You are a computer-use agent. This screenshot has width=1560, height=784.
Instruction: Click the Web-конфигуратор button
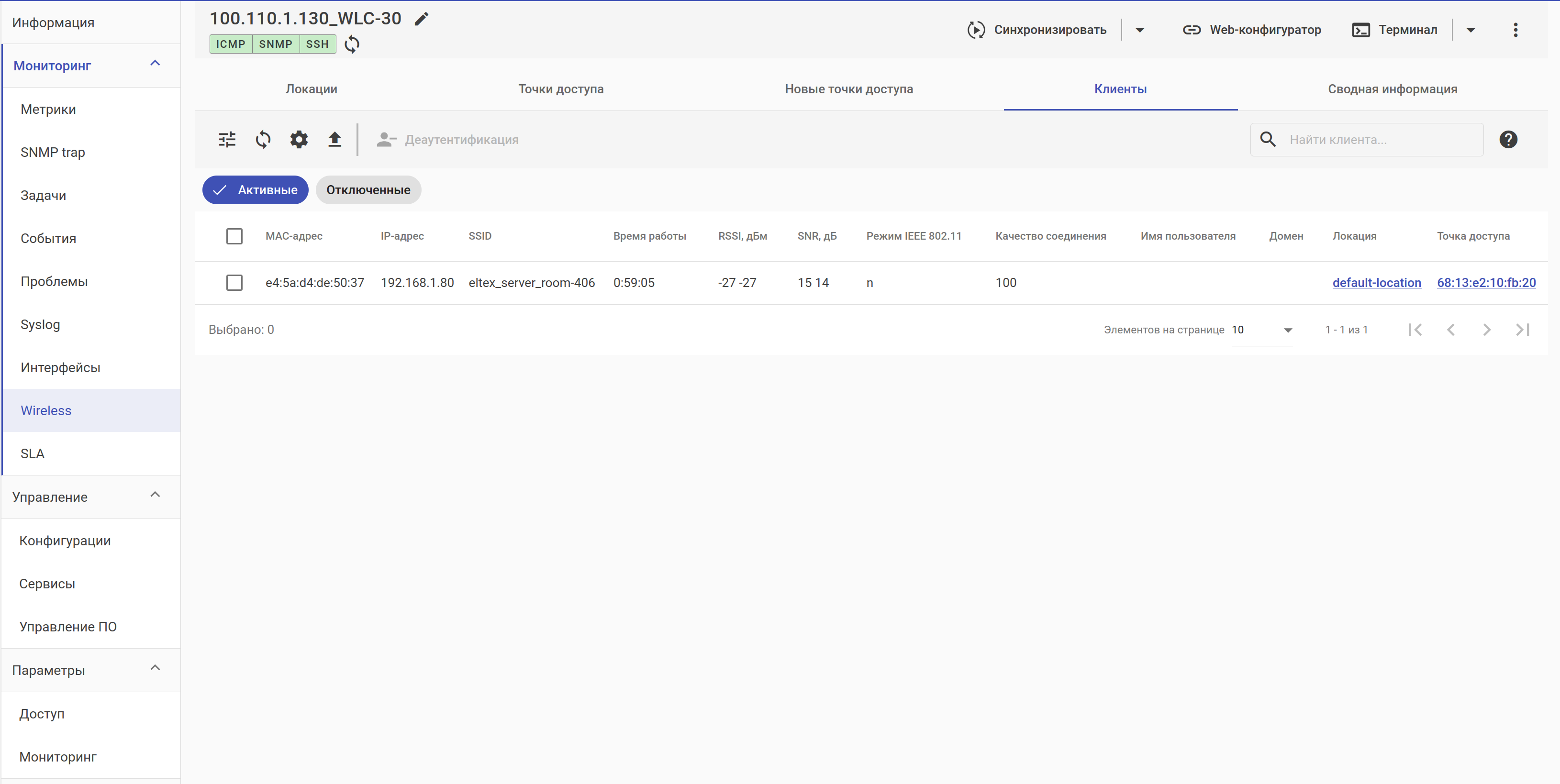coord(1252,30)
